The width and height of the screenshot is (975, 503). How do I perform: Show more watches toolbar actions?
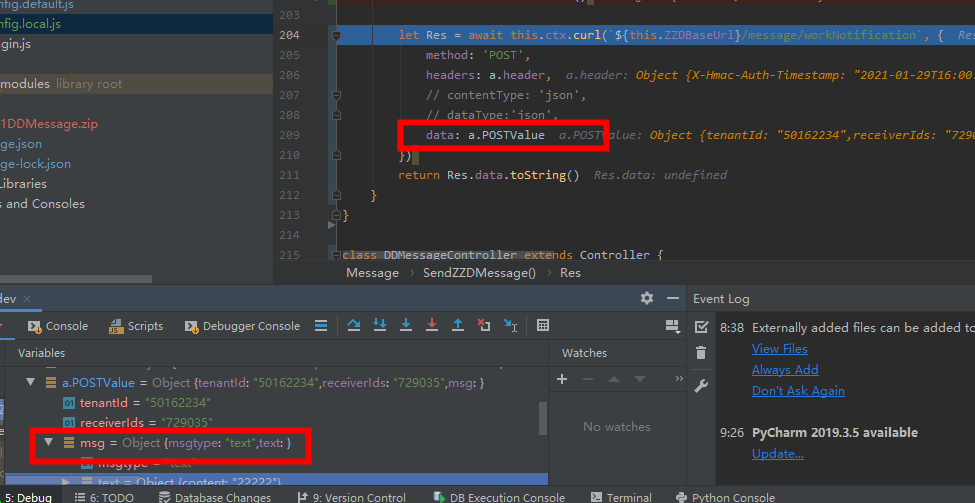[679, 379]
